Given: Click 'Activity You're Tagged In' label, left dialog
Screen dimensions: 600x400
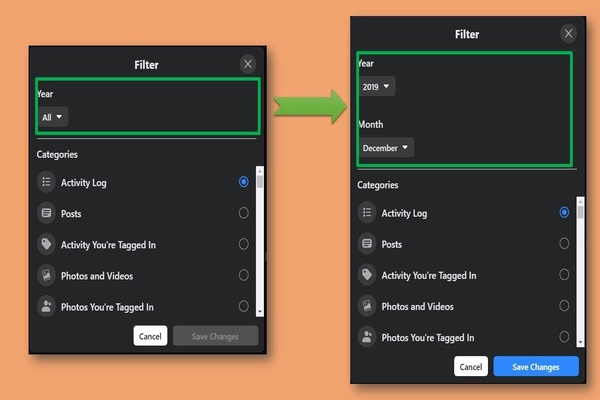Looking at the screenshot, I should tap(108, 245).
